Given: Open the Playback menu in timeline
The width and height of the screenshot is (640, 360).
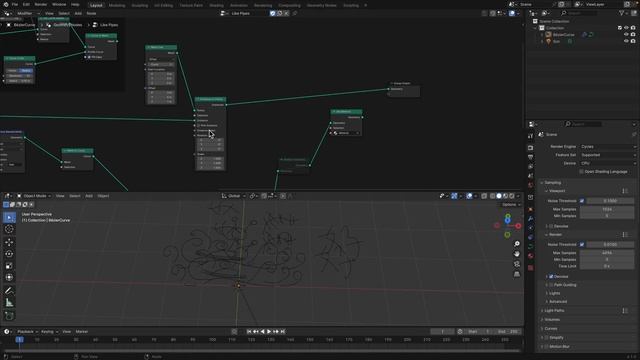Looking at the screenshot, I should [27, 332].
